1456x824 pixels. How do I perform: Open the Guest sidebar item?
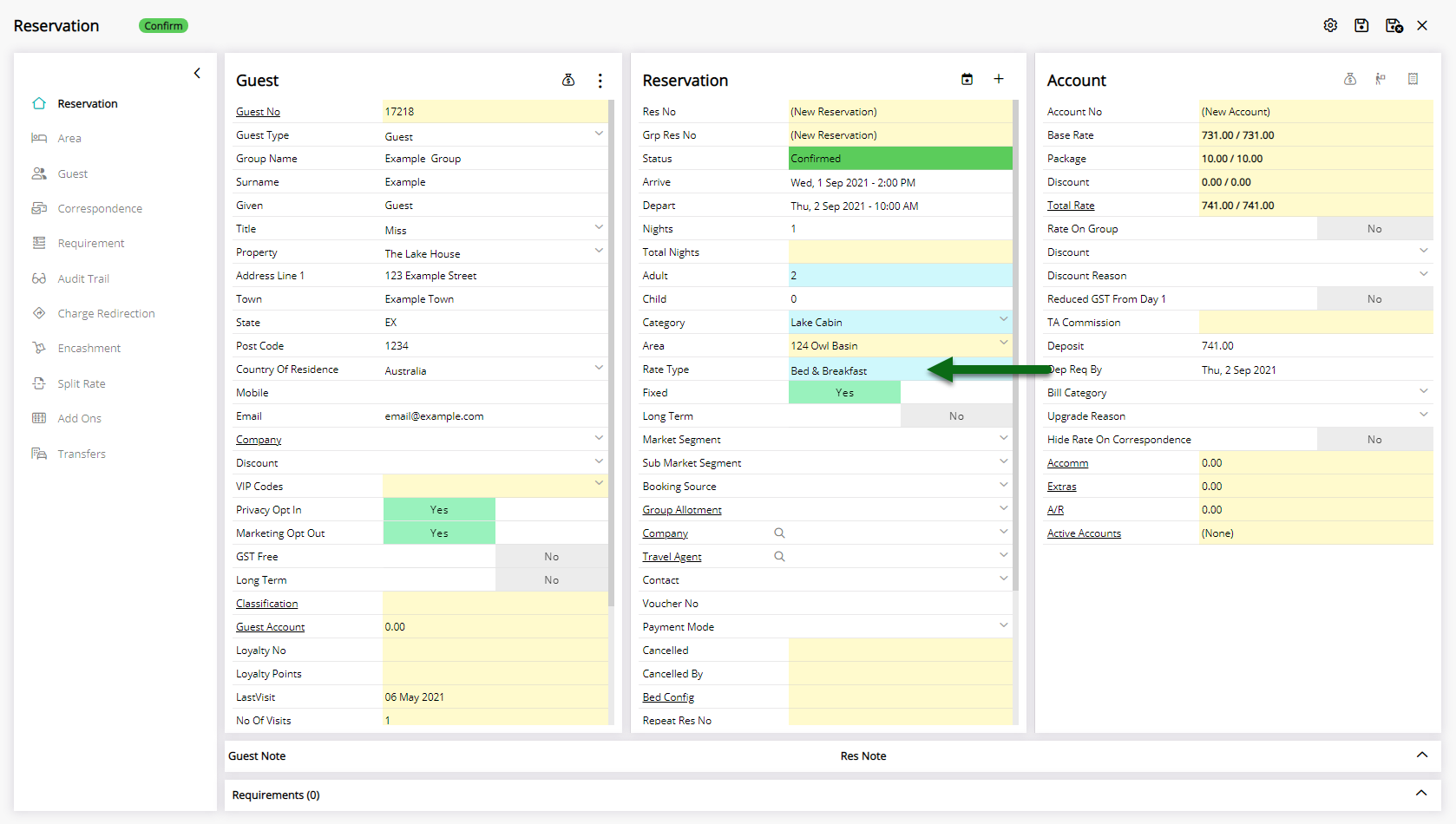coord(72,173)
